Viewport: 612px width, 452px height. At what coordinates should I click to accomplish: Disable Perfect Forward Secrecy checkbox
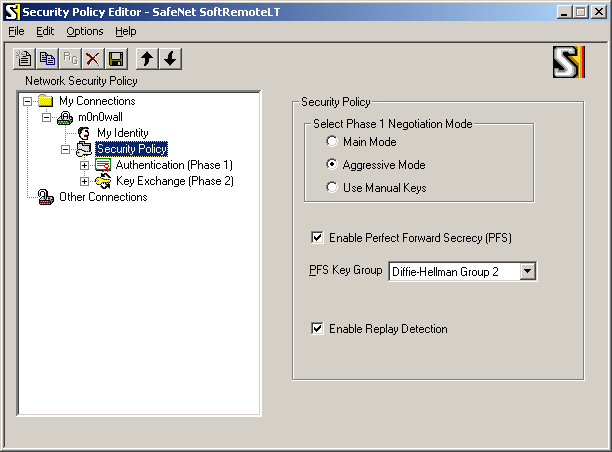318,238
